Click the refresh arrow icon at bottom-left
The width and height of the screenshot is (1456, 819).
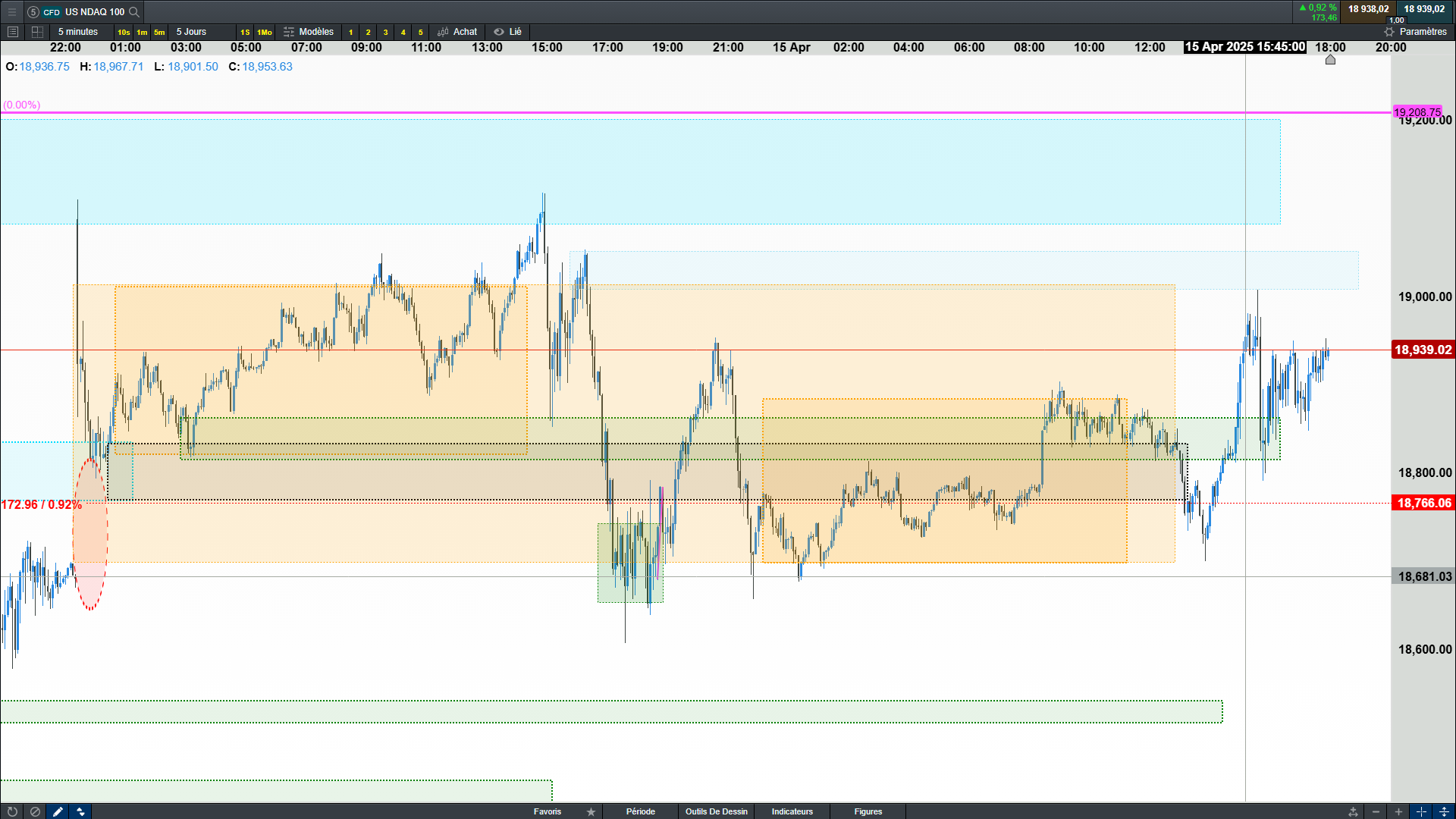(12, 811)
